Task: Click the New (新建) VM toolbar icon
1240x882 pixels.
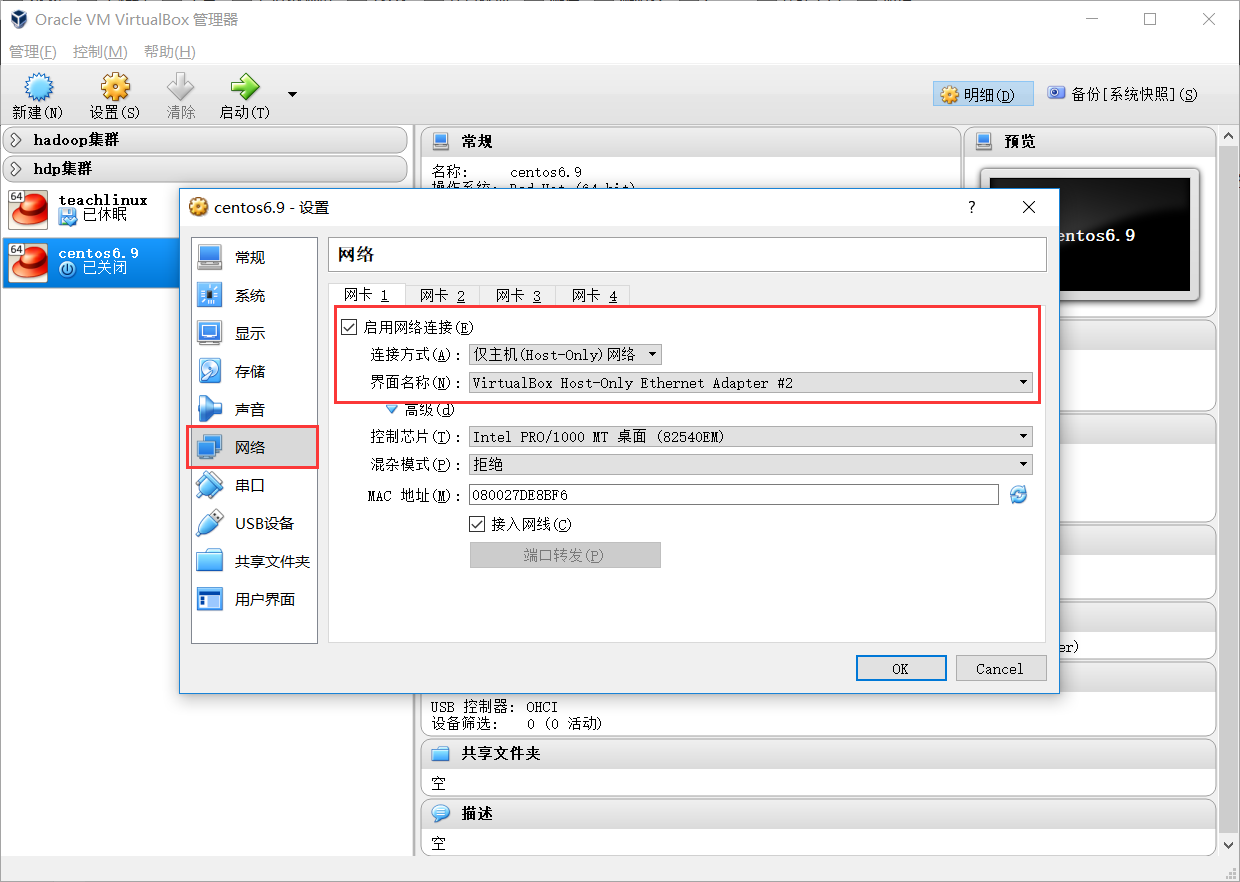Action: point(38,87)
